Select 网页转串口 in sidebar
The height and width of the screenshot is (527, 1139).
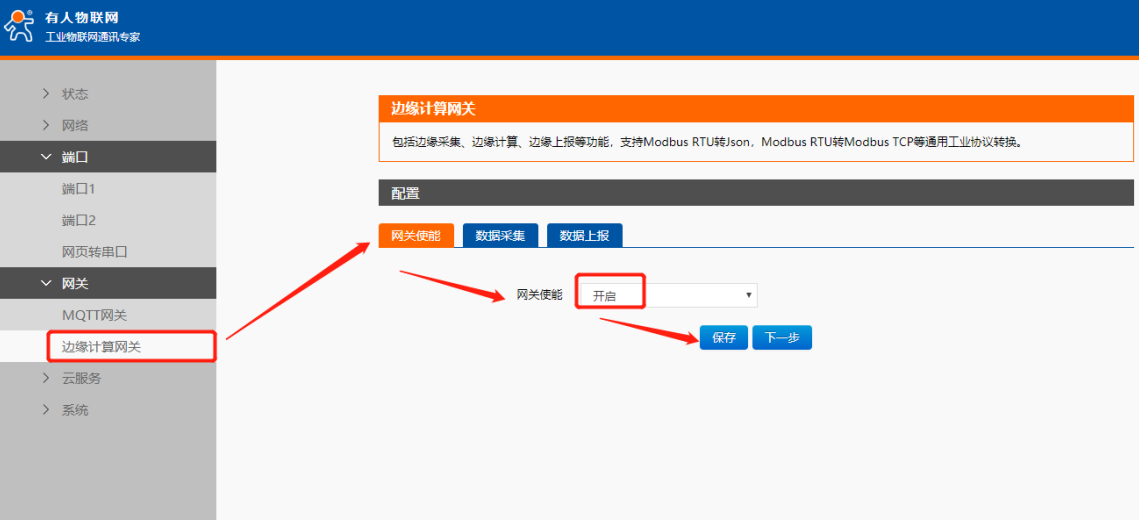pos(95,252)
